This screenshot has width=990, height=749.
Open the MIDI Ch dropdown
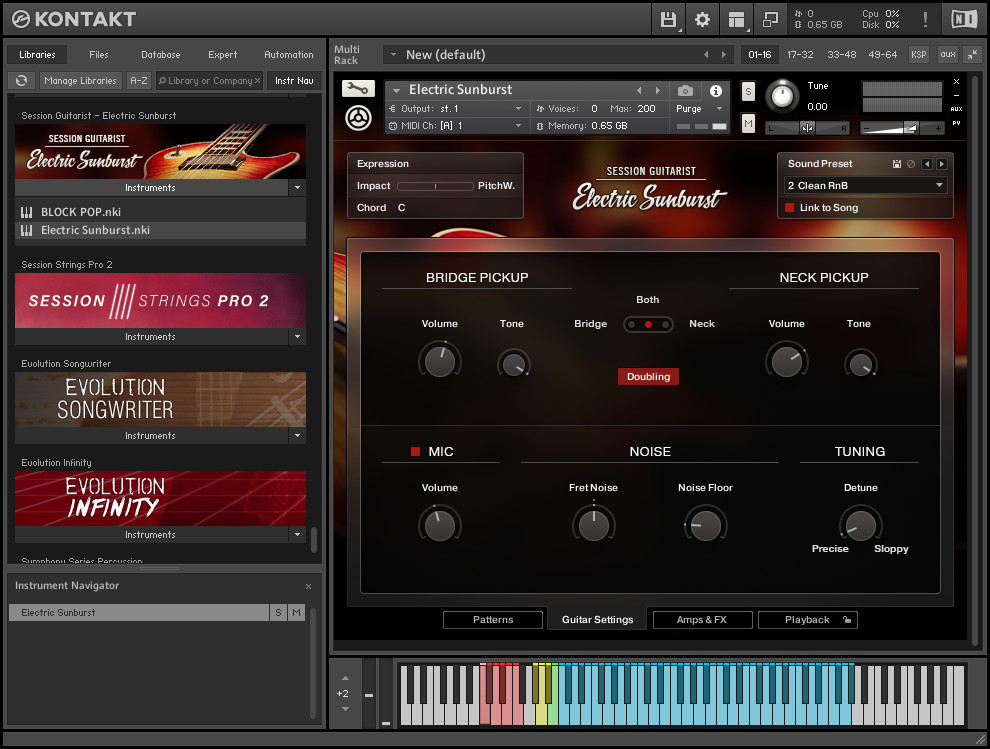click(x=456, y=126)
